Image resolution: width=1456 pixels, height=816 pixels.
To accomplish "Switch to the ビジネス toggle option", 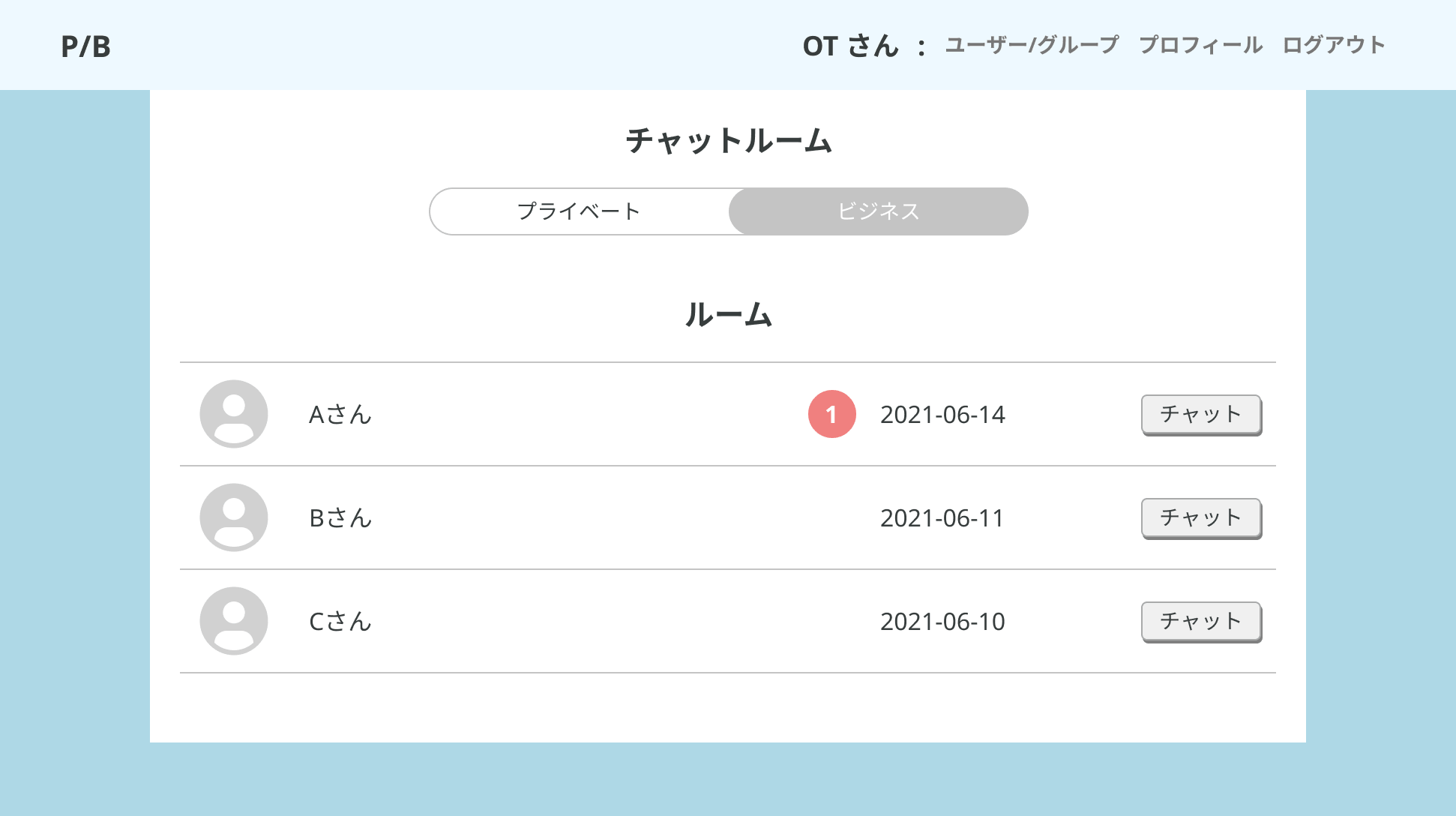I will (x=878, y=211).
